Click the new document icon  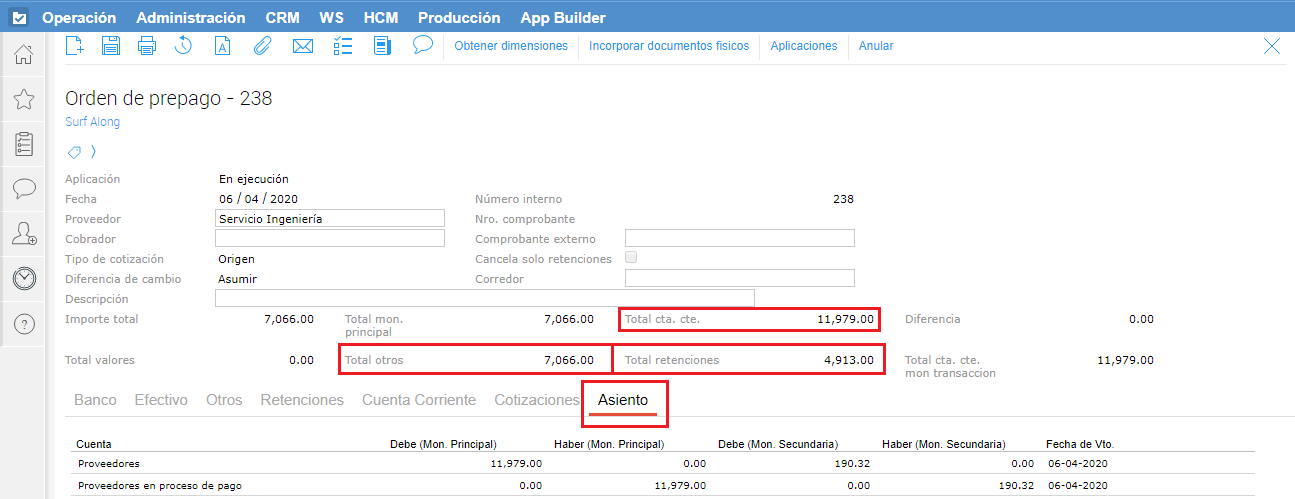pyautogui.click(x=74, y=46)
